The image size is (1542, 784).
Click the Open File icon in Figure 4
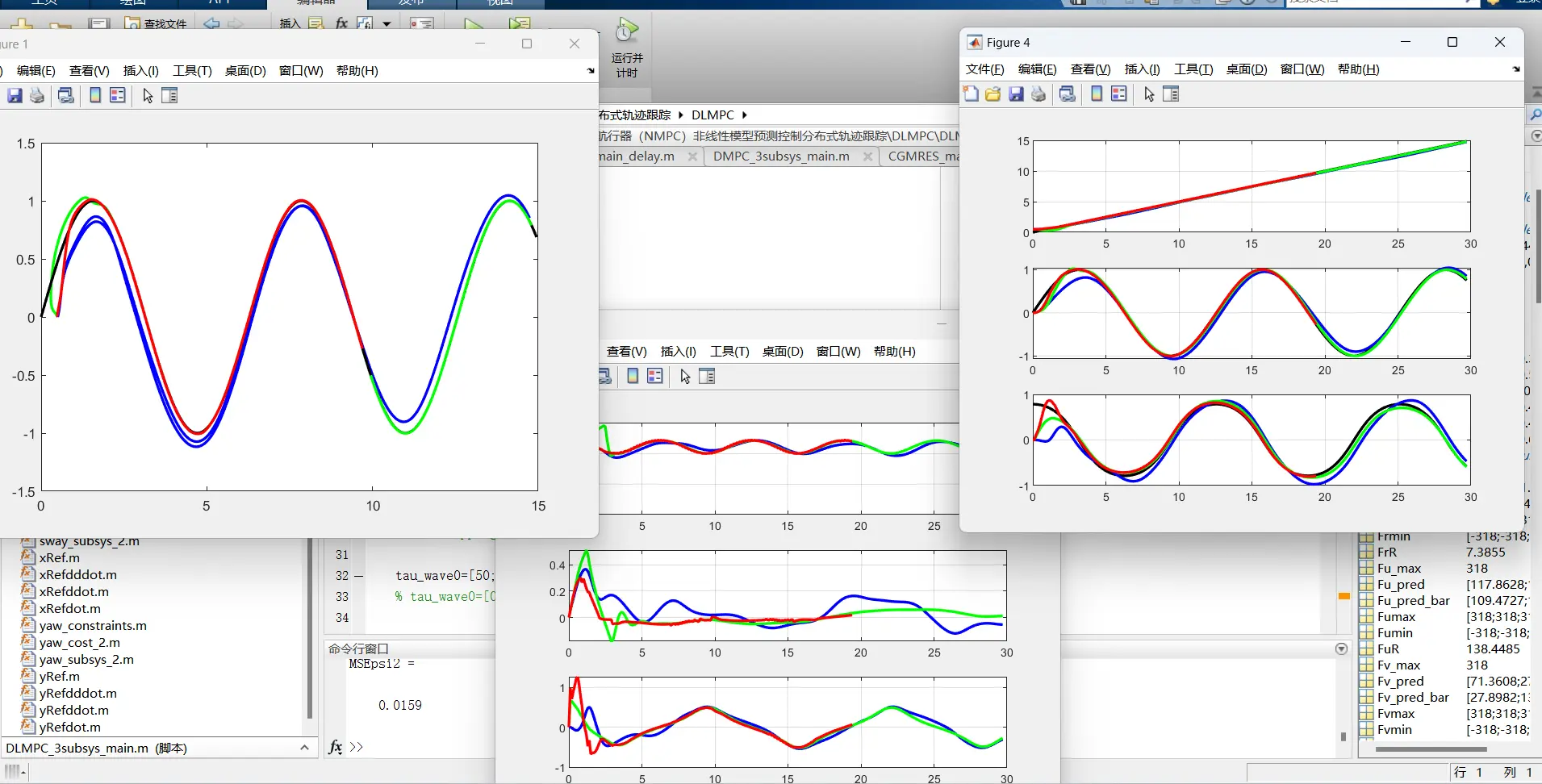993,94
